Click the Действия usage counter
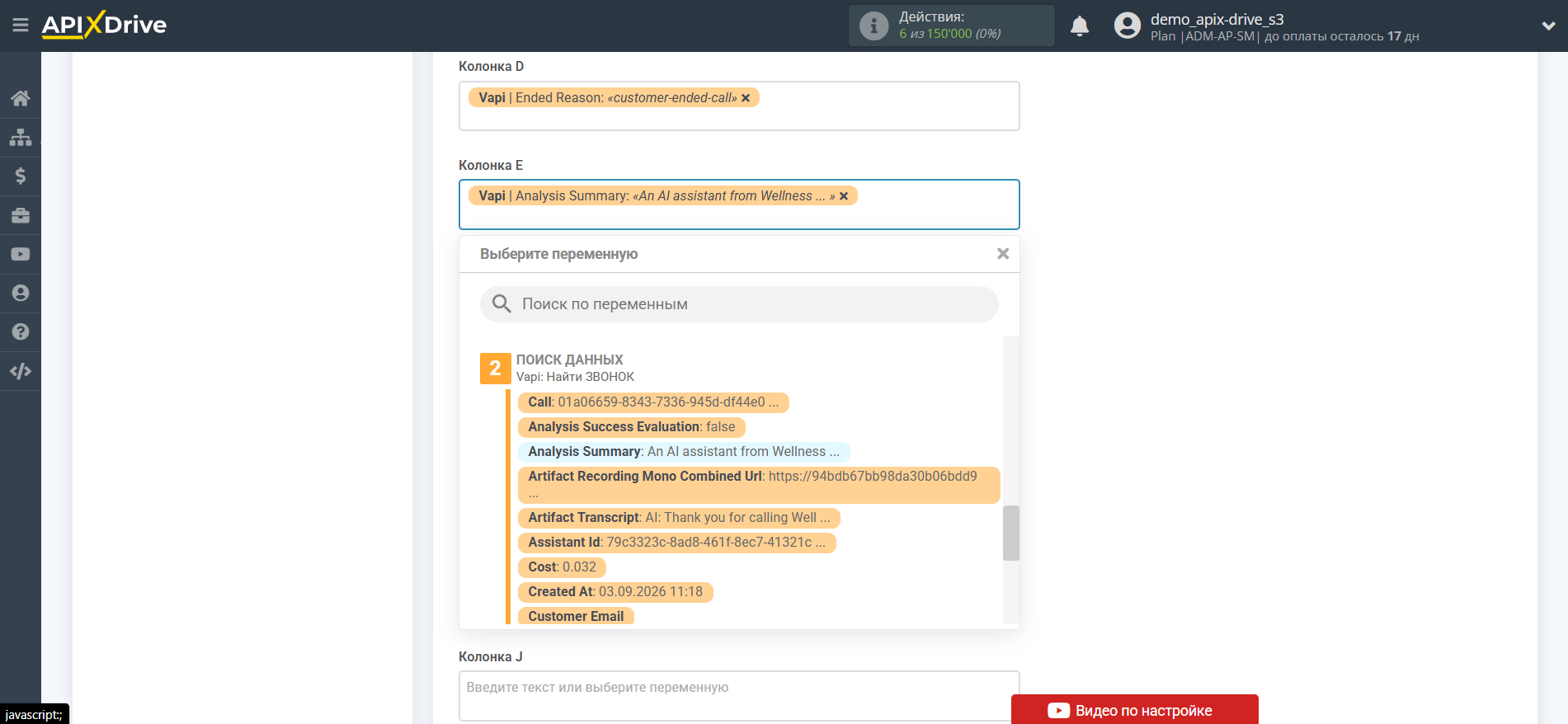 point(950,26)
